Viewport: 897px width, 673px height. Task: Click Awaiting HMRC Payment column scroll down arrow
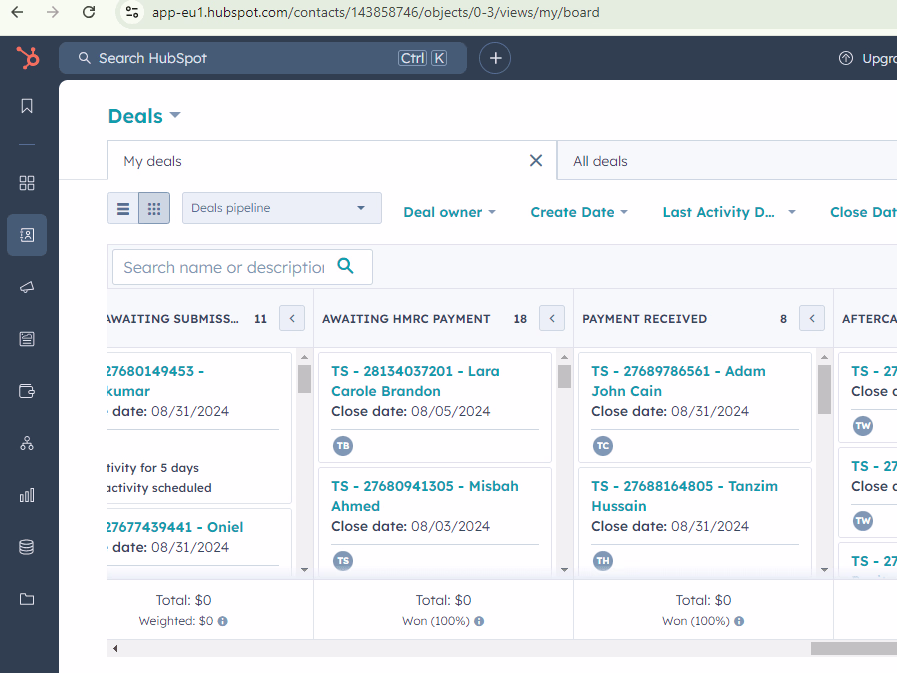coord(564,569)
